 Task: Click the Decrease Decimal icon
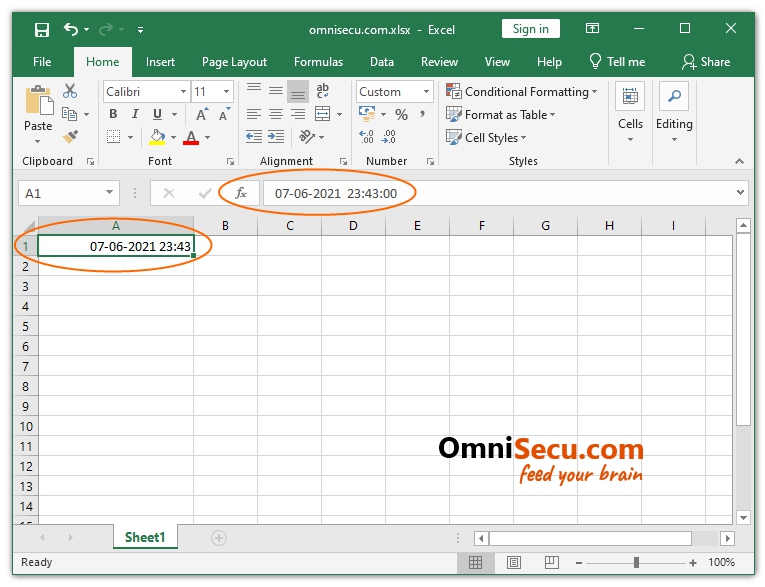pyautogui.click(x=389, y=137)
